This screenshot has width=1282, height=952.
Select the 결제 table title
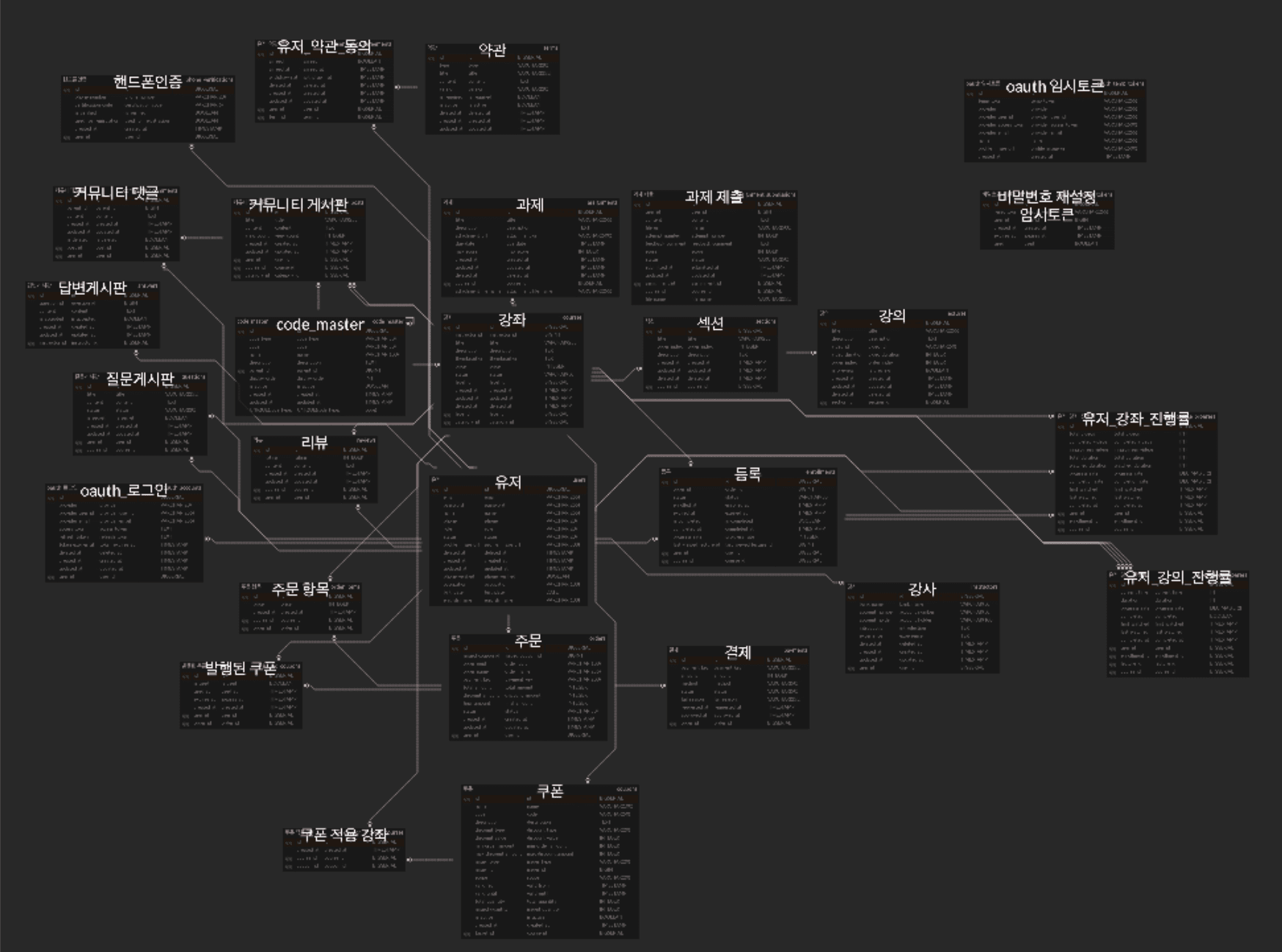[x=738, y=652]
